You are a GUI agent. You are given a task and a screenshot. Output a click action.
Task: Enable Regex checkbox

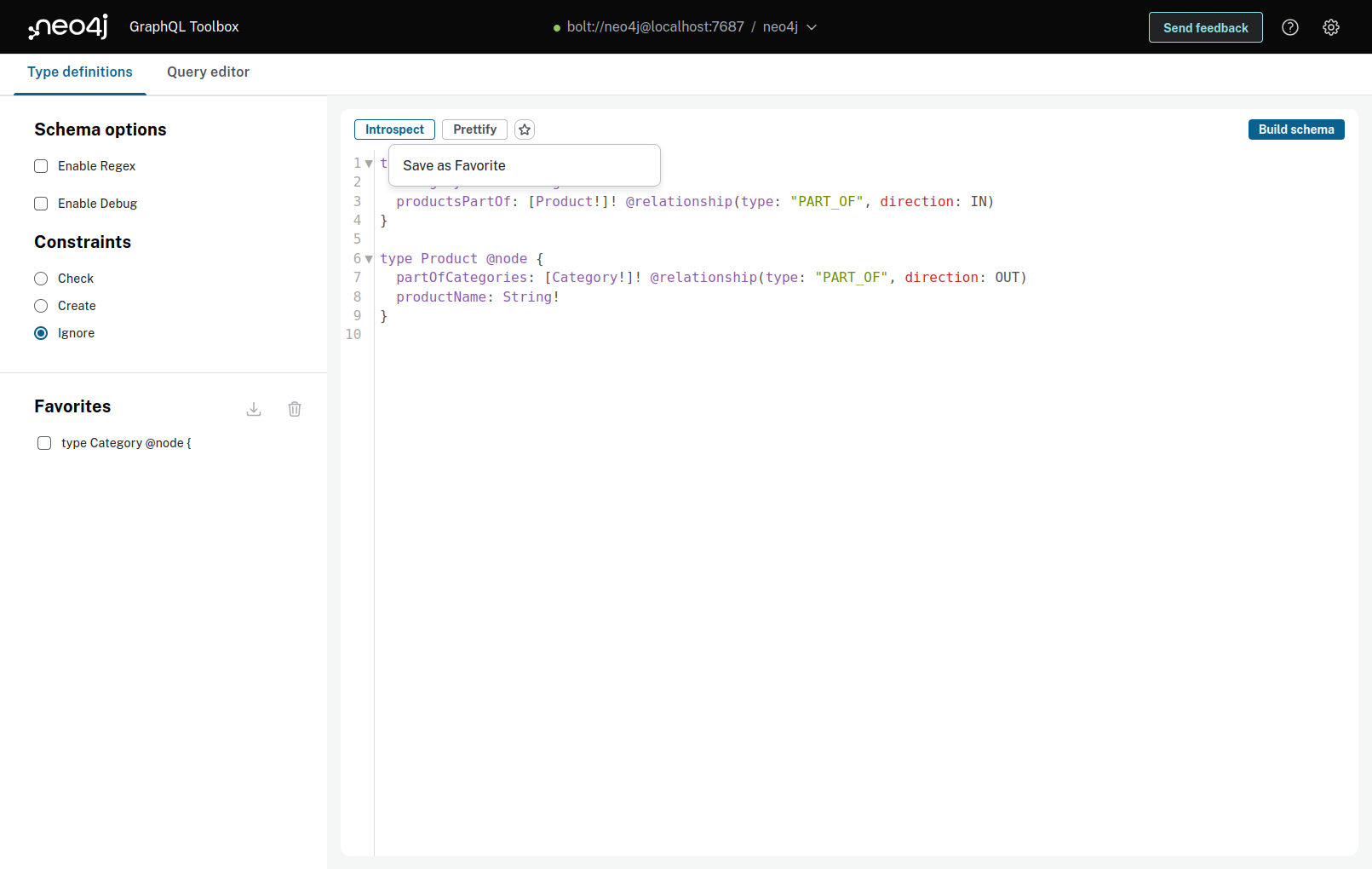point(41,166)
